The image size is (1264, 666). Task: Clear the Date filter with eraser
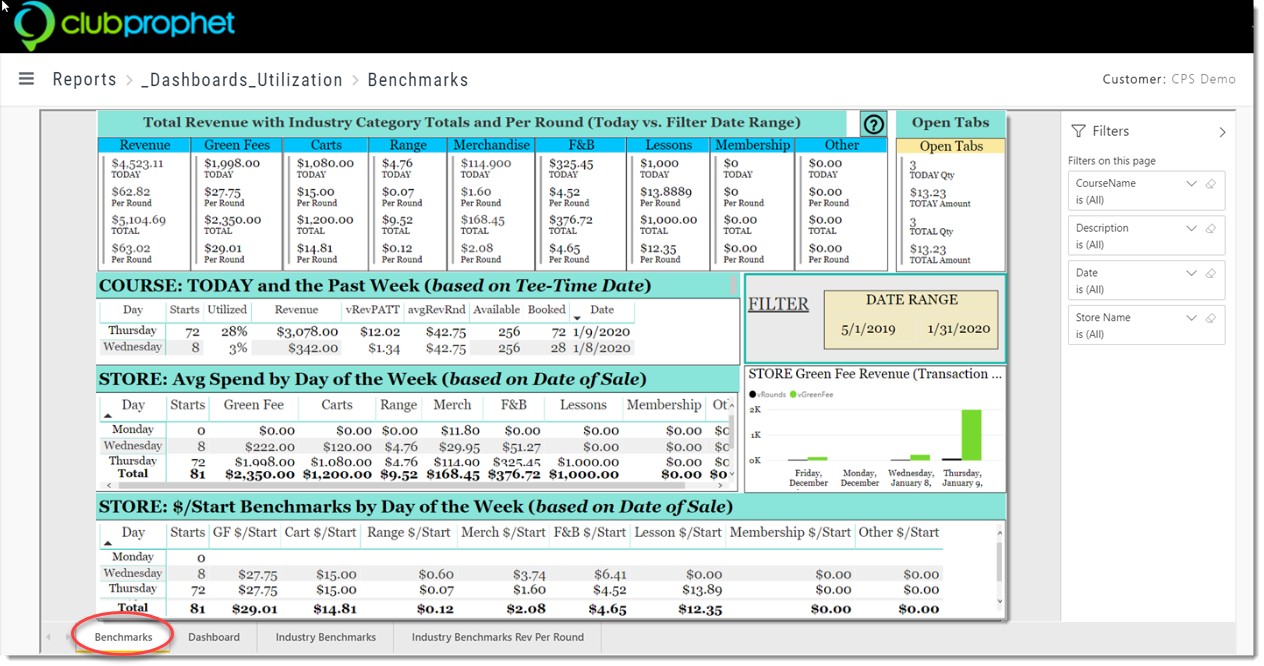click(1210, 273)
